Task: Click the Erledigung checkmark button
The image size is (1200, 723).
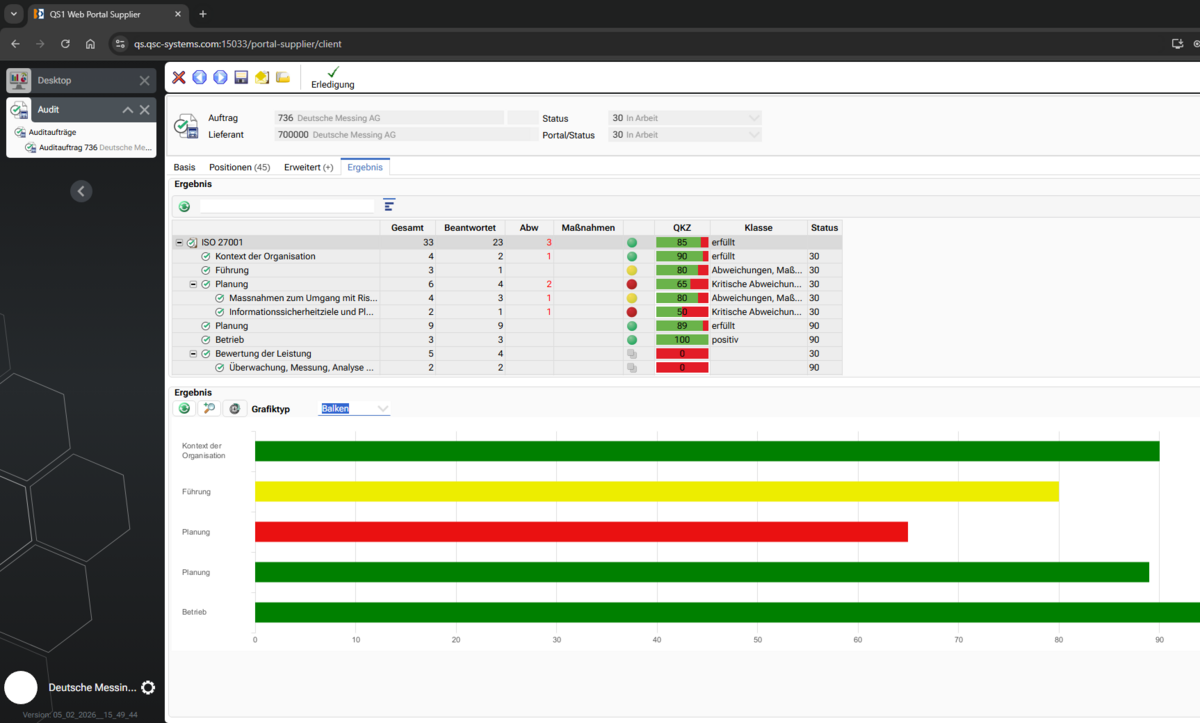Action: (333, 78)
